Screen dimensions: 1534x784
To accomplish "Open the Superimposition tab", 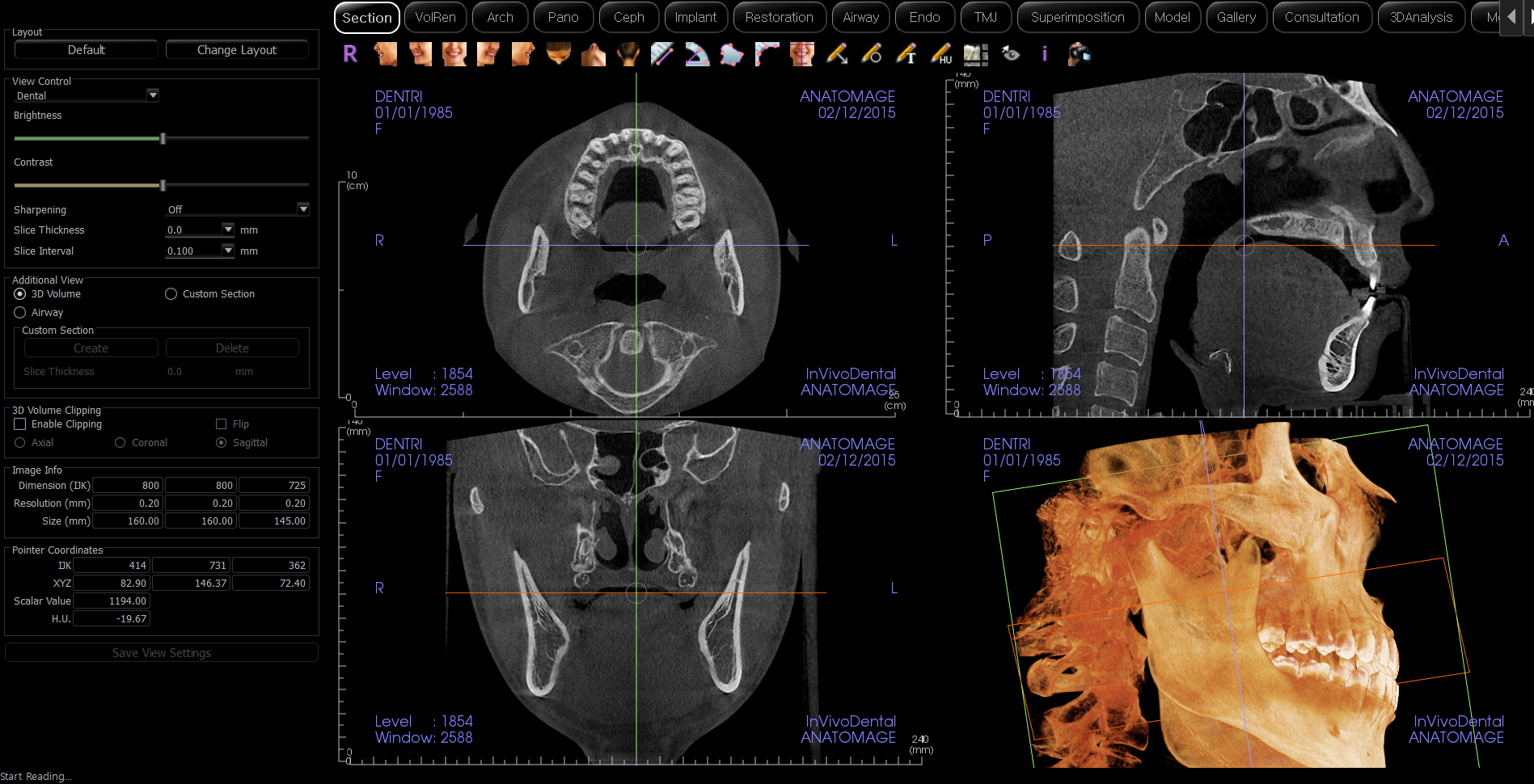I will point(1077,17).
